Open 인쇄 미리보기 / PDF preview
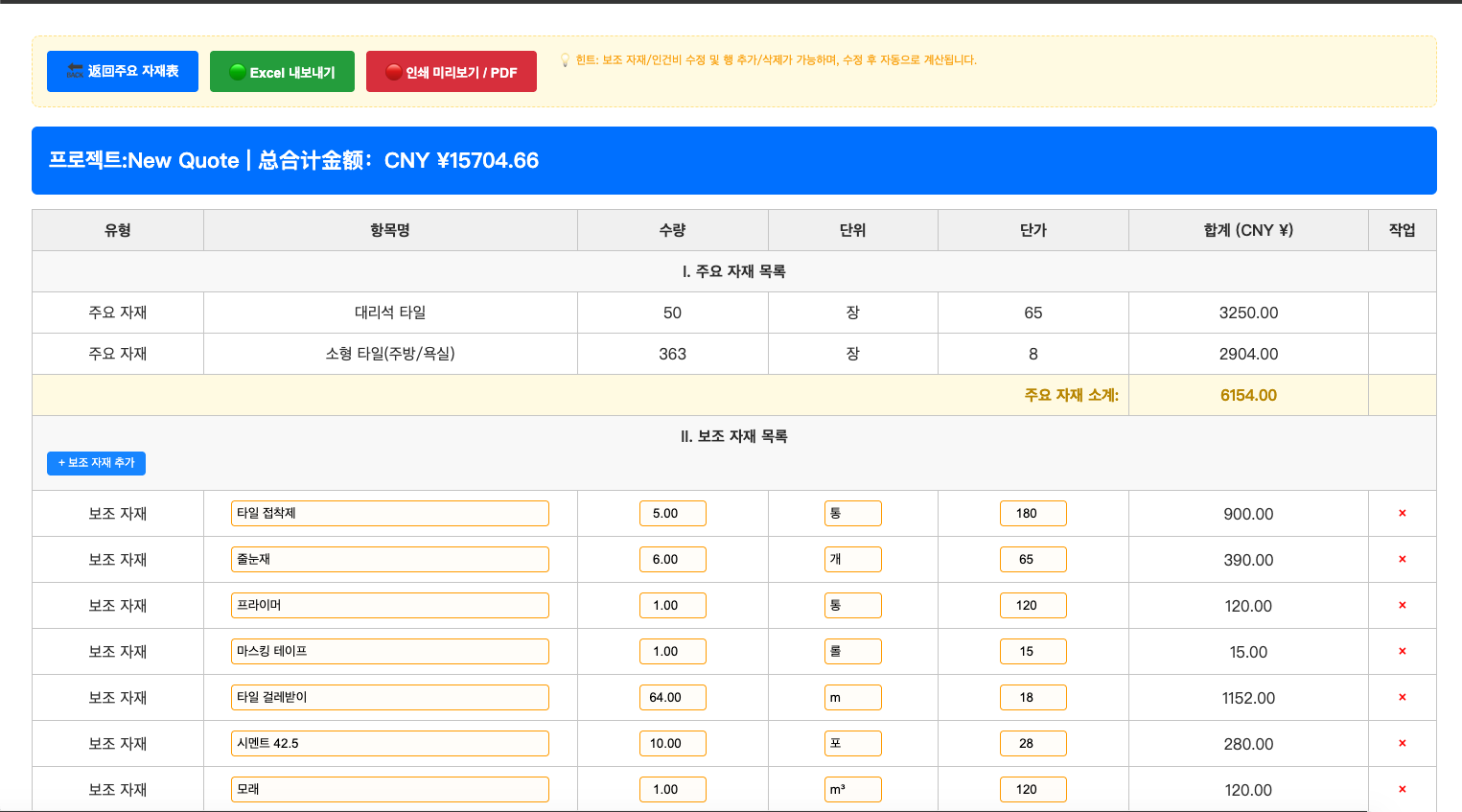The image size is (1462, 812). 452,72
